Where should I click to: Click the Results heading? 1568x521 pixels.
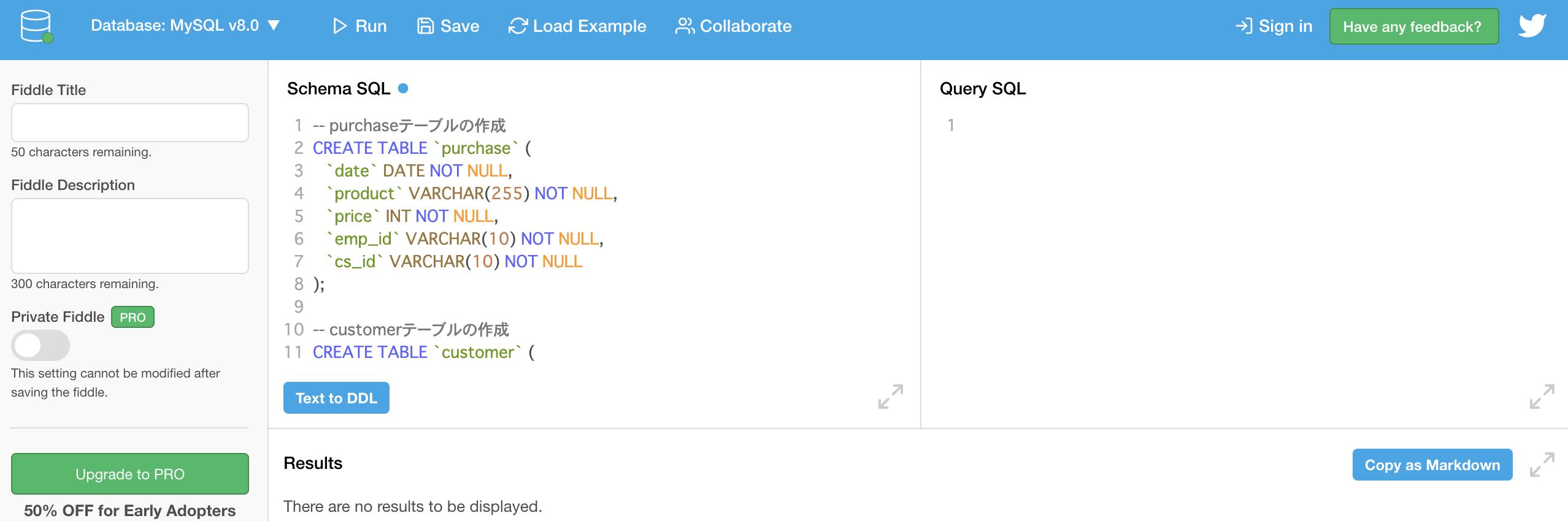tap(313, 463)
